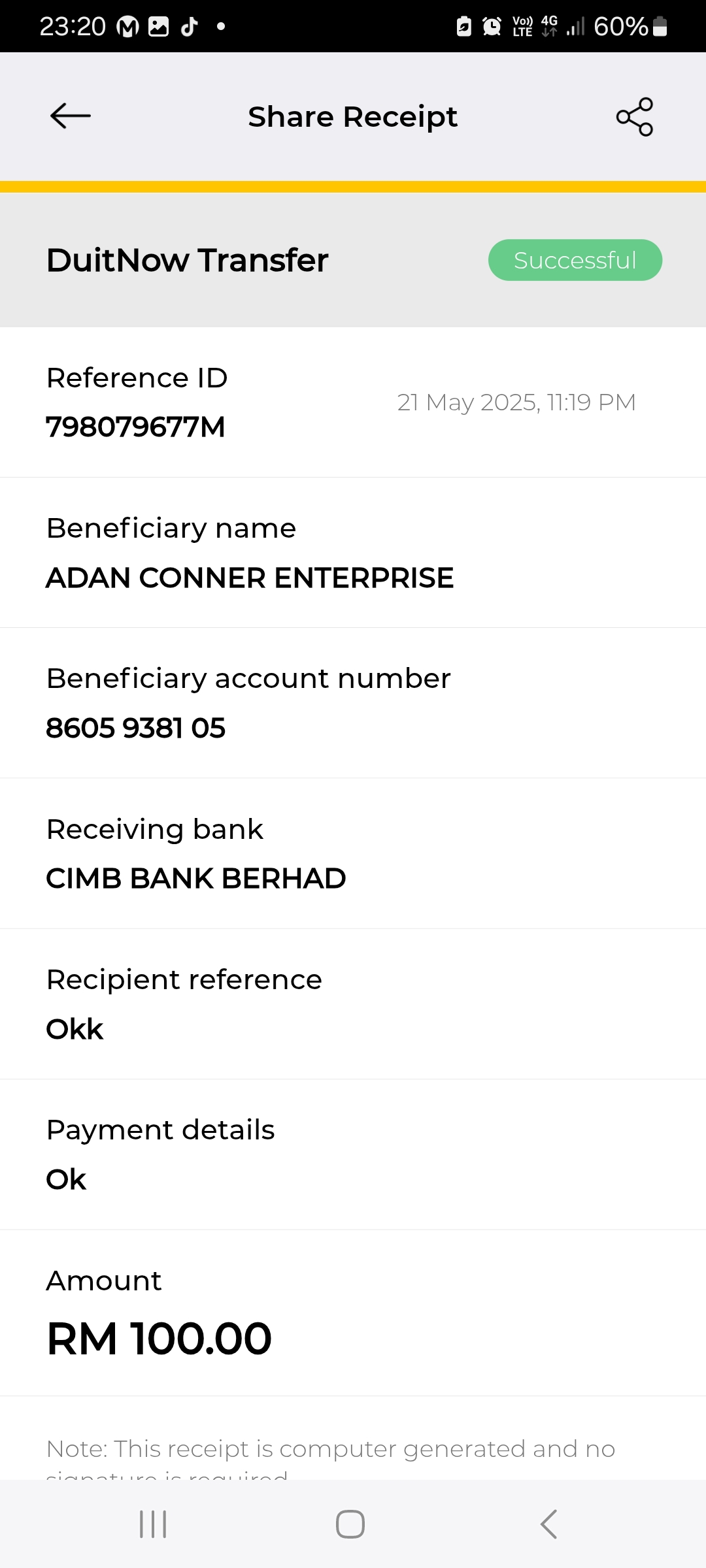
Task: Tap beneficiary name ADAN CONNER ENTERPRISE
Action: 250,578
